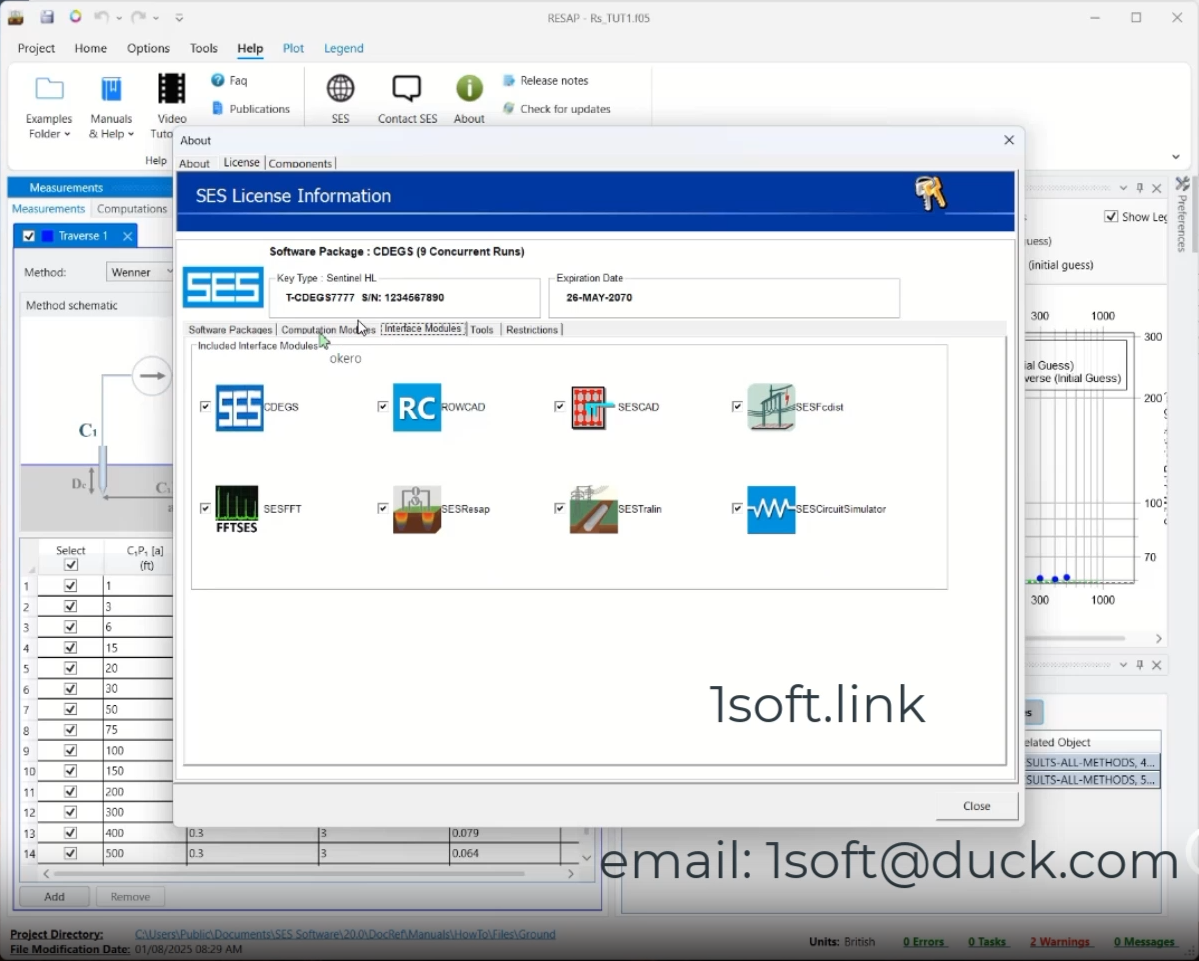
Task: Open the SES website globe icon
Action: [340, 89]
